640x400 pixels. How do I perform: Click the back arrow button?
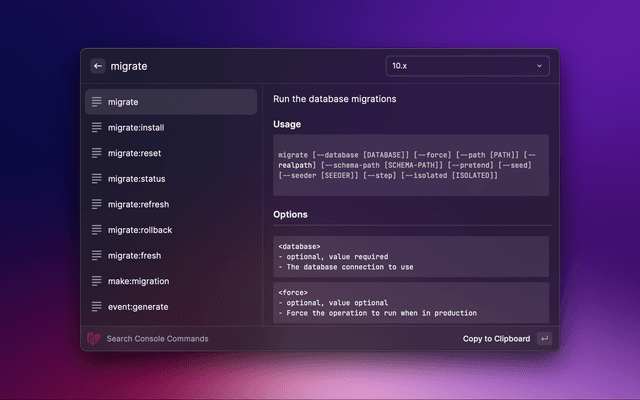click(x=98, y=66)
